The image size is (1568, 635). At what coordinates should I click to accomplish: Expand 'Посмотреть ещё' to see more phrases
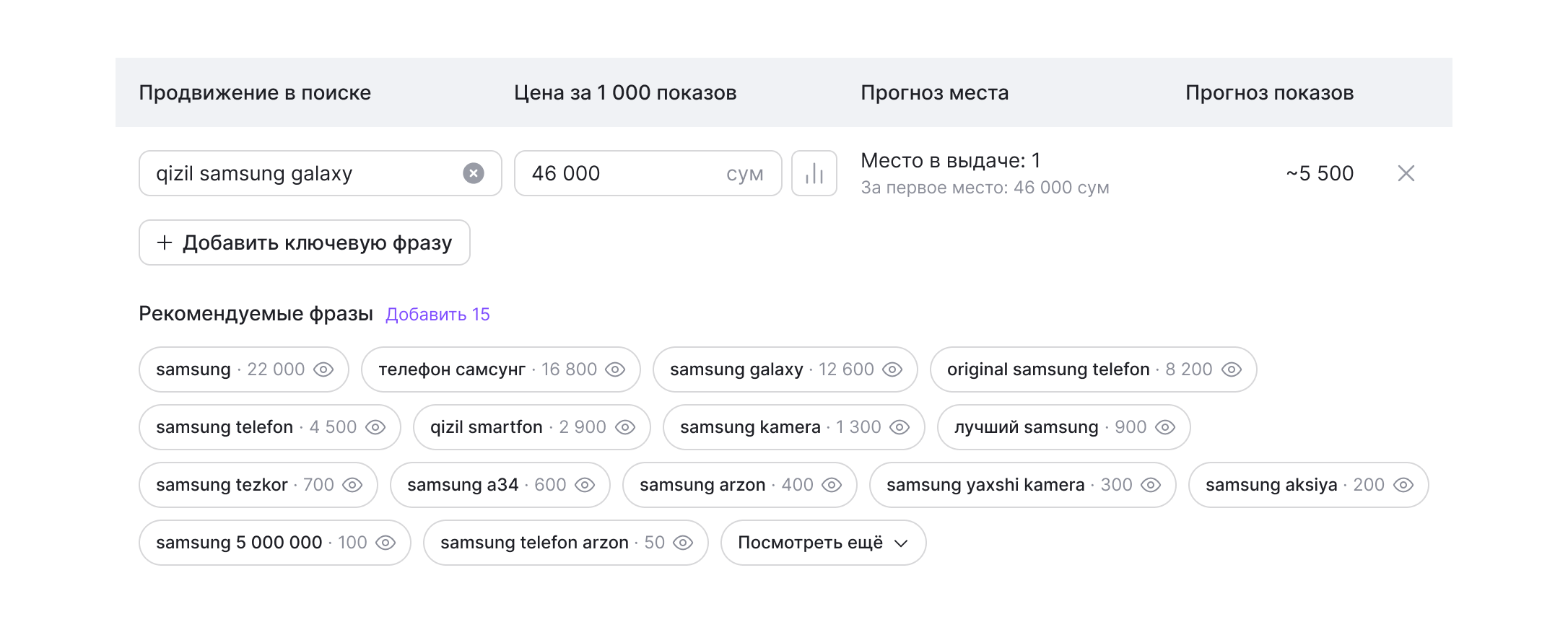pos(823,543)
